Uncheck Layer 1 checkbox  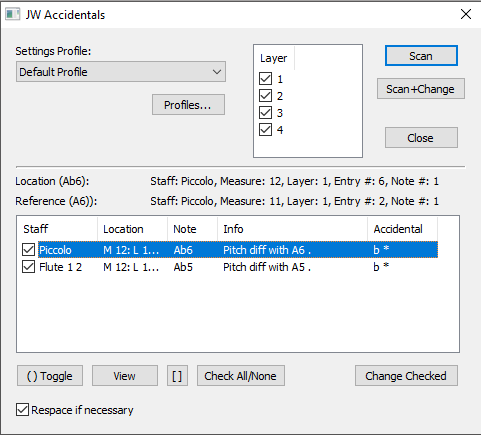pos(265,79)
